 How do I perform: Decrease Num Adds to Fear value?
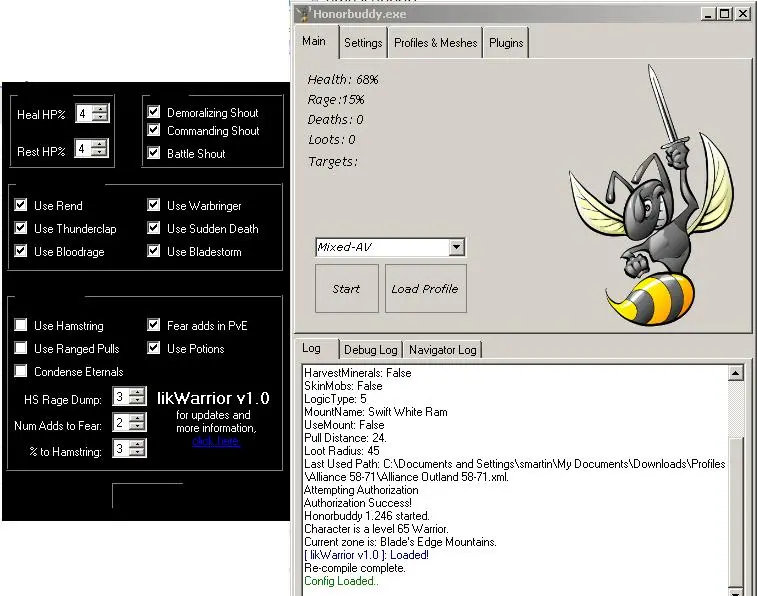click(x=138, y=427)
